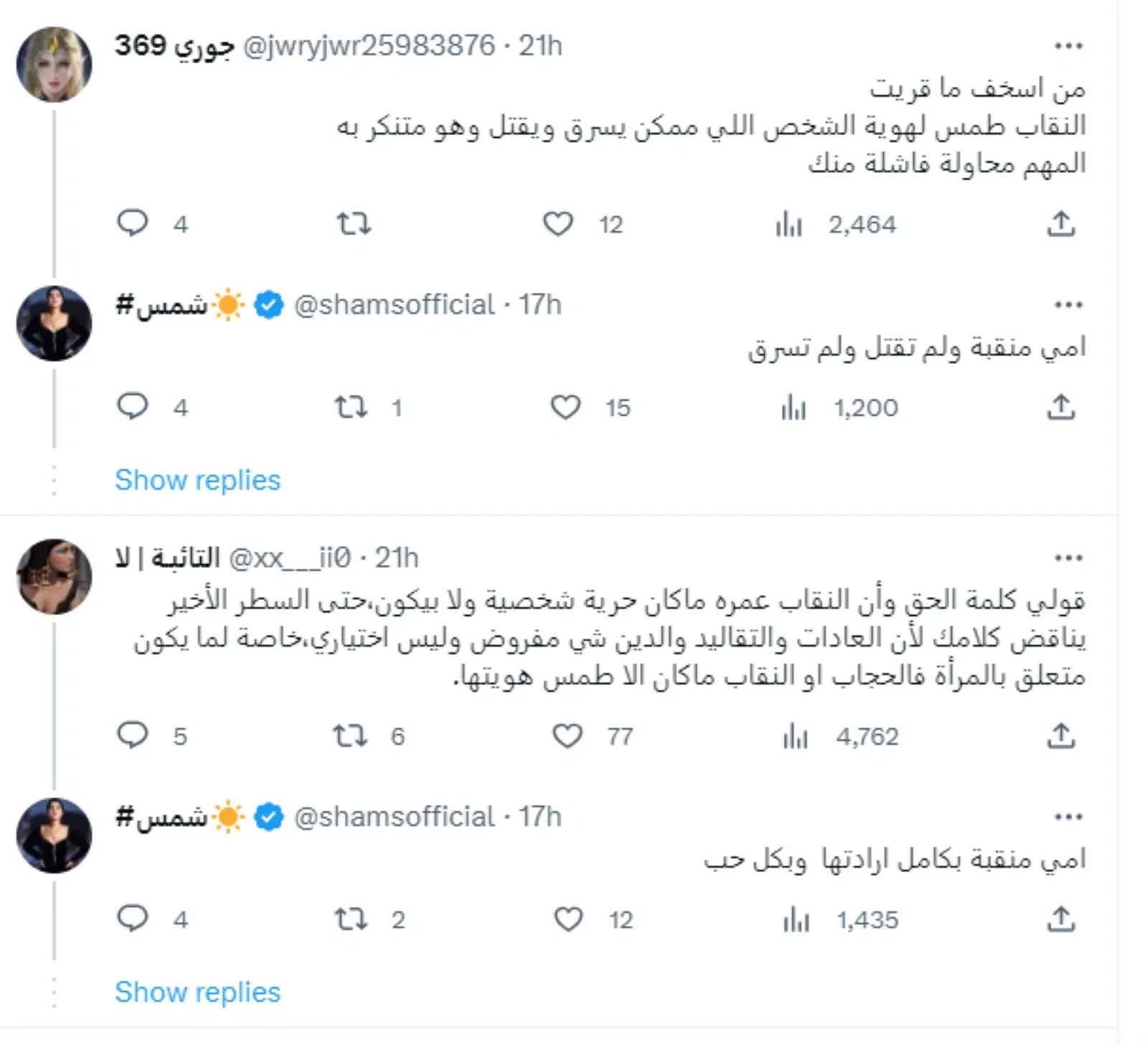Viewport: 1148px width, 1045px height.
Task: Like the shamsofficial reply with 15 likes
Action: tap(565, 408)
